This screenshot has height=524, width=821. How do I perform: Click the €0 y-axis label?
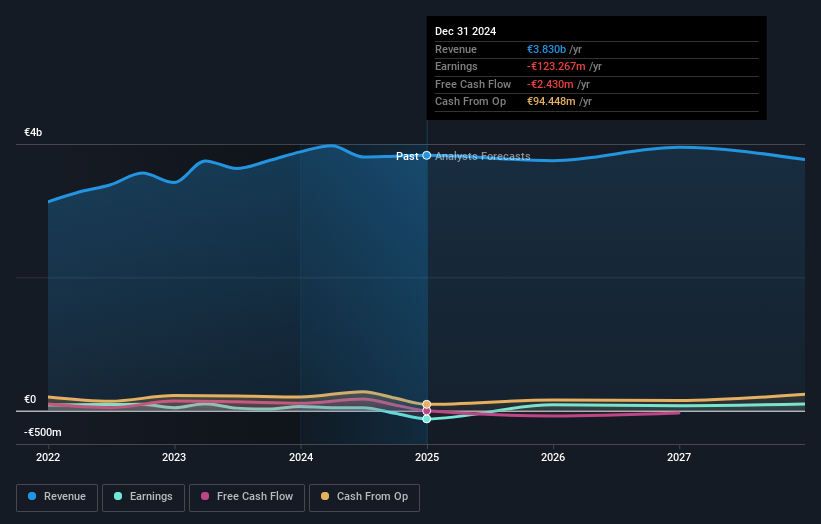(30, 399)
